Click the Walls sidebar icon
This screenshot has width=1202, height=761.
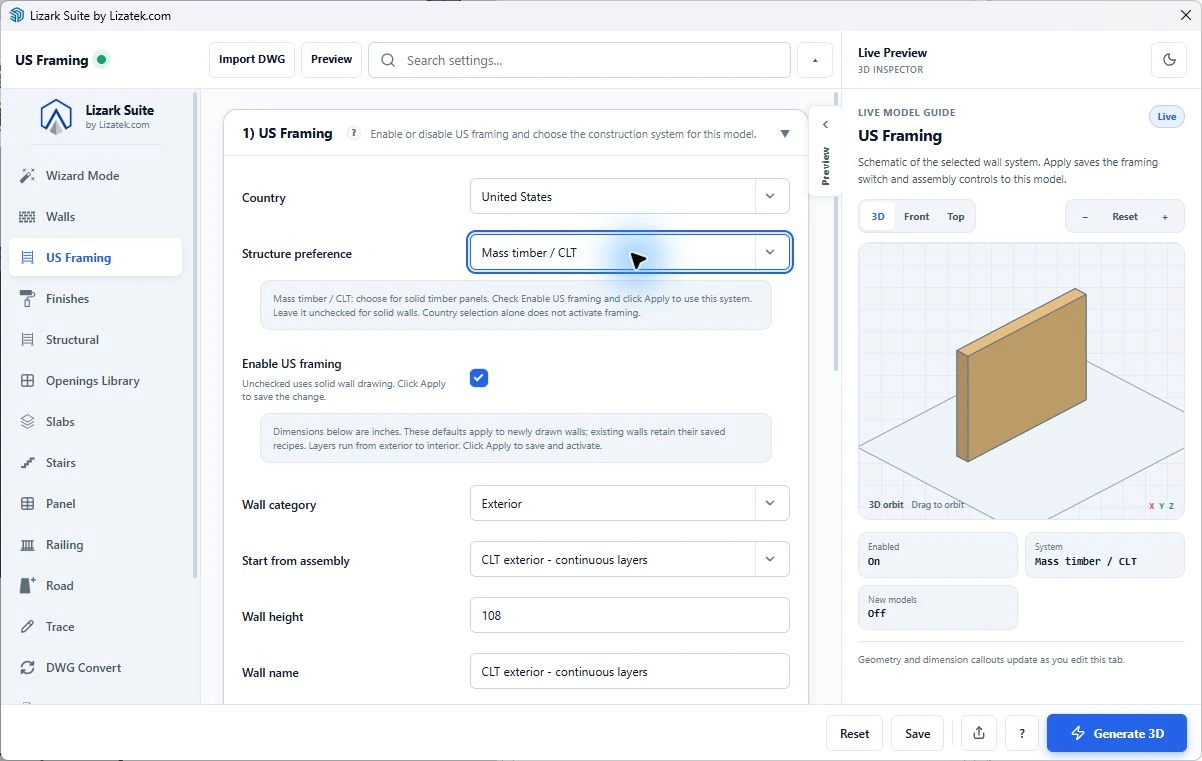pyautogui.click(x=27, y=217)
